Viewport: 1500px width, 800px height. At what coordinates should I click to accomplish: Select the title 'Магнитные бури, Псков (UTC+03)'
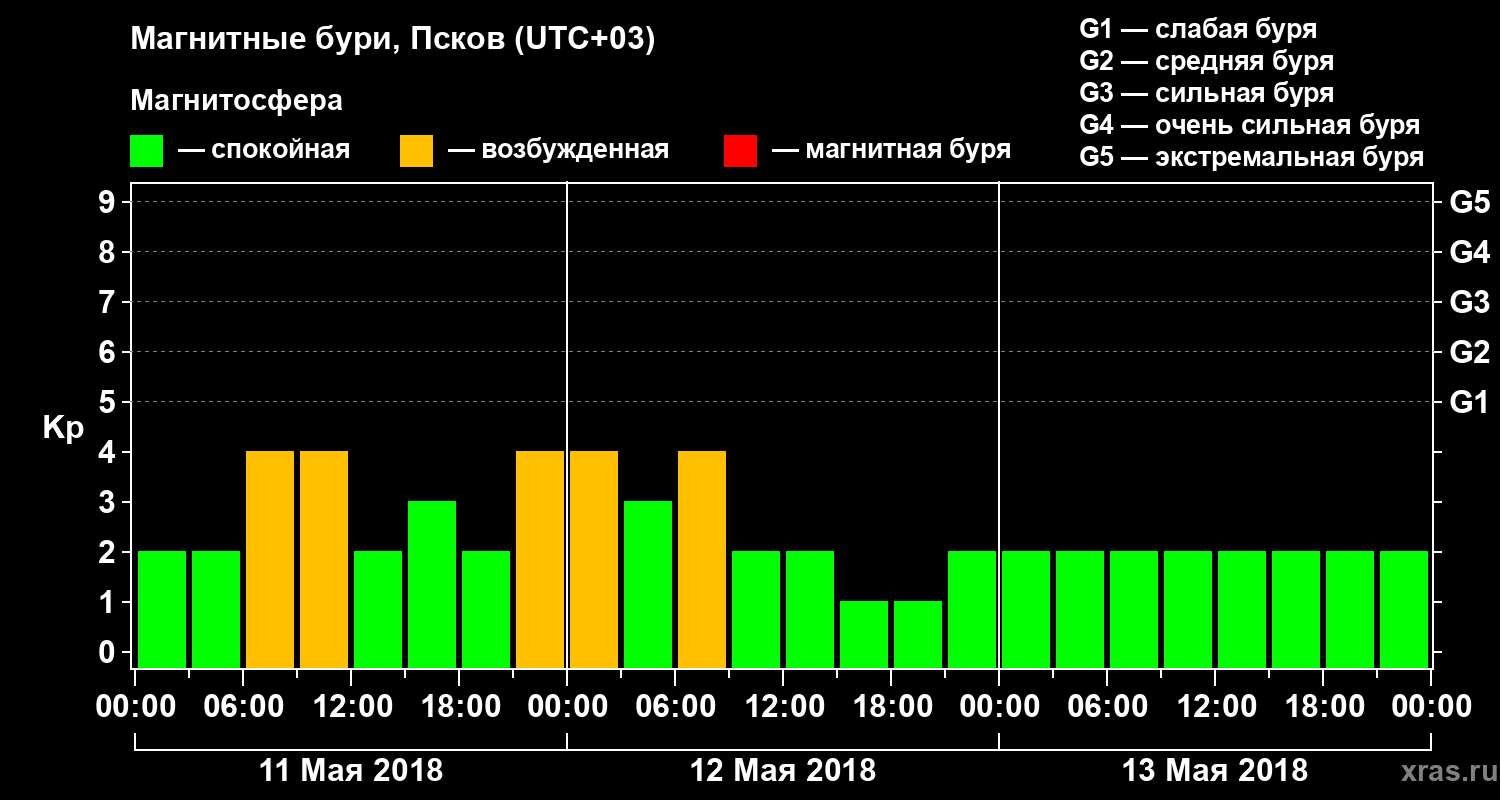(x=393, y=40)
